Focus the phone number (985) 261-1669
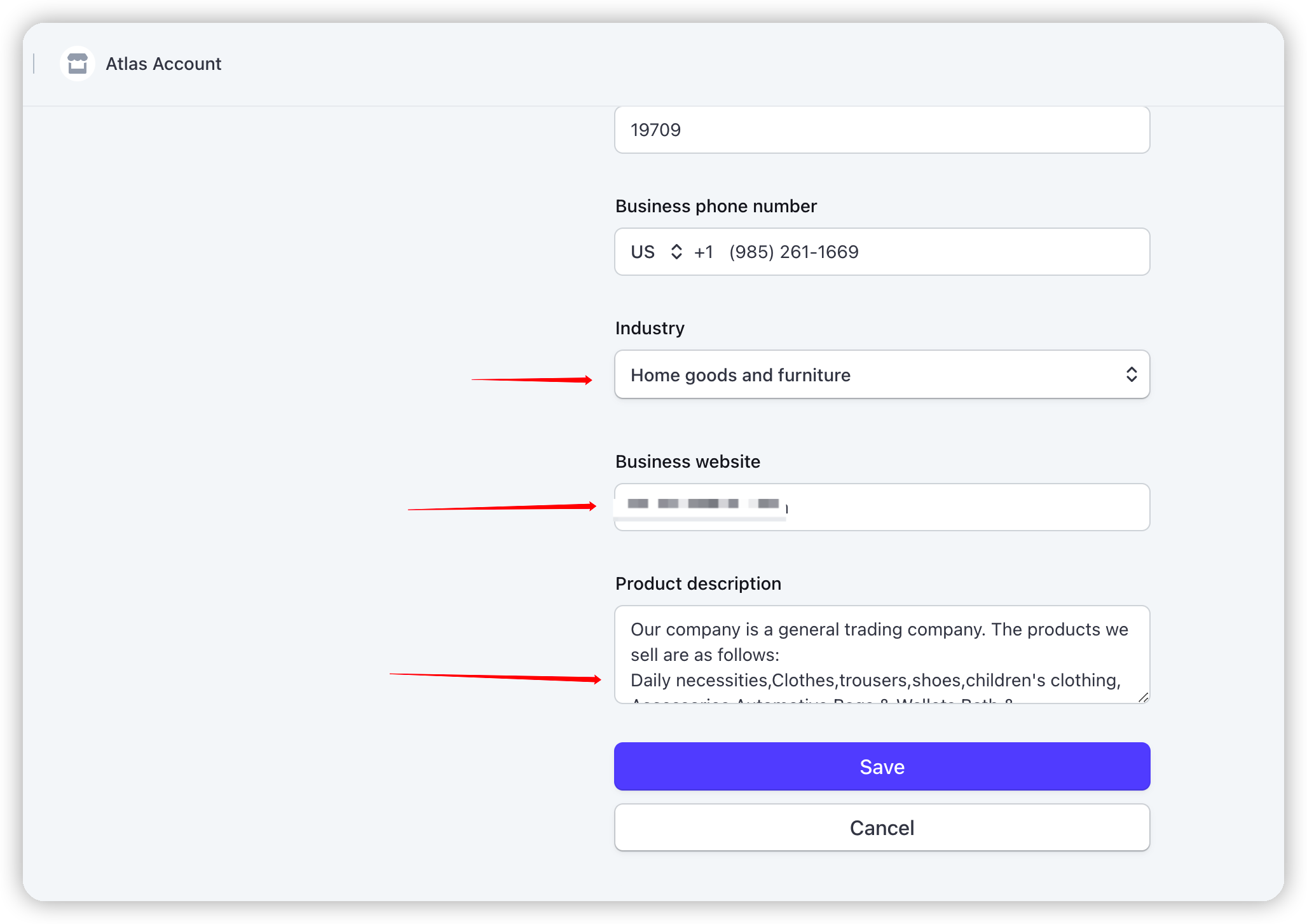This screenshot has width=1307, height=924. (x=793, y=252)
